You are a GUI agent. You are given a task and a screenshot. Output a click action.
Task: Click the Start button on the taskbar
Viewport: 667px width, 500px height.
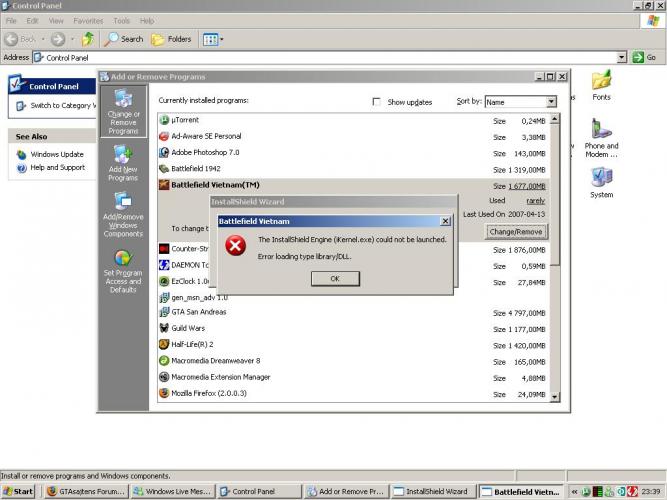click(x=19, y=492)
